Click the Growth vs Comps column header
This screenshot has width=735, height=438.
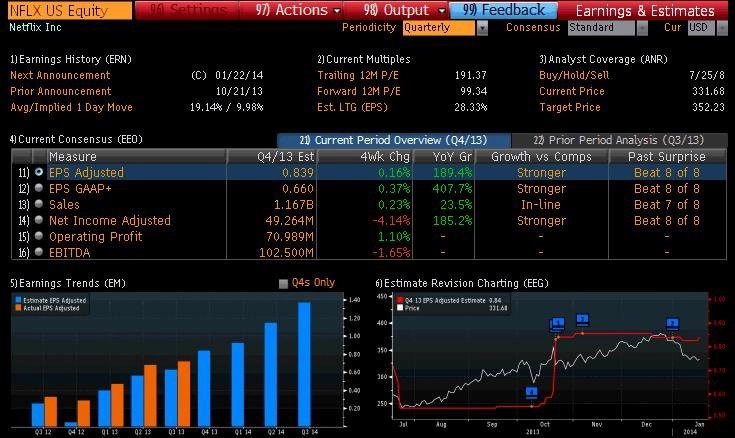coord(541,157)
